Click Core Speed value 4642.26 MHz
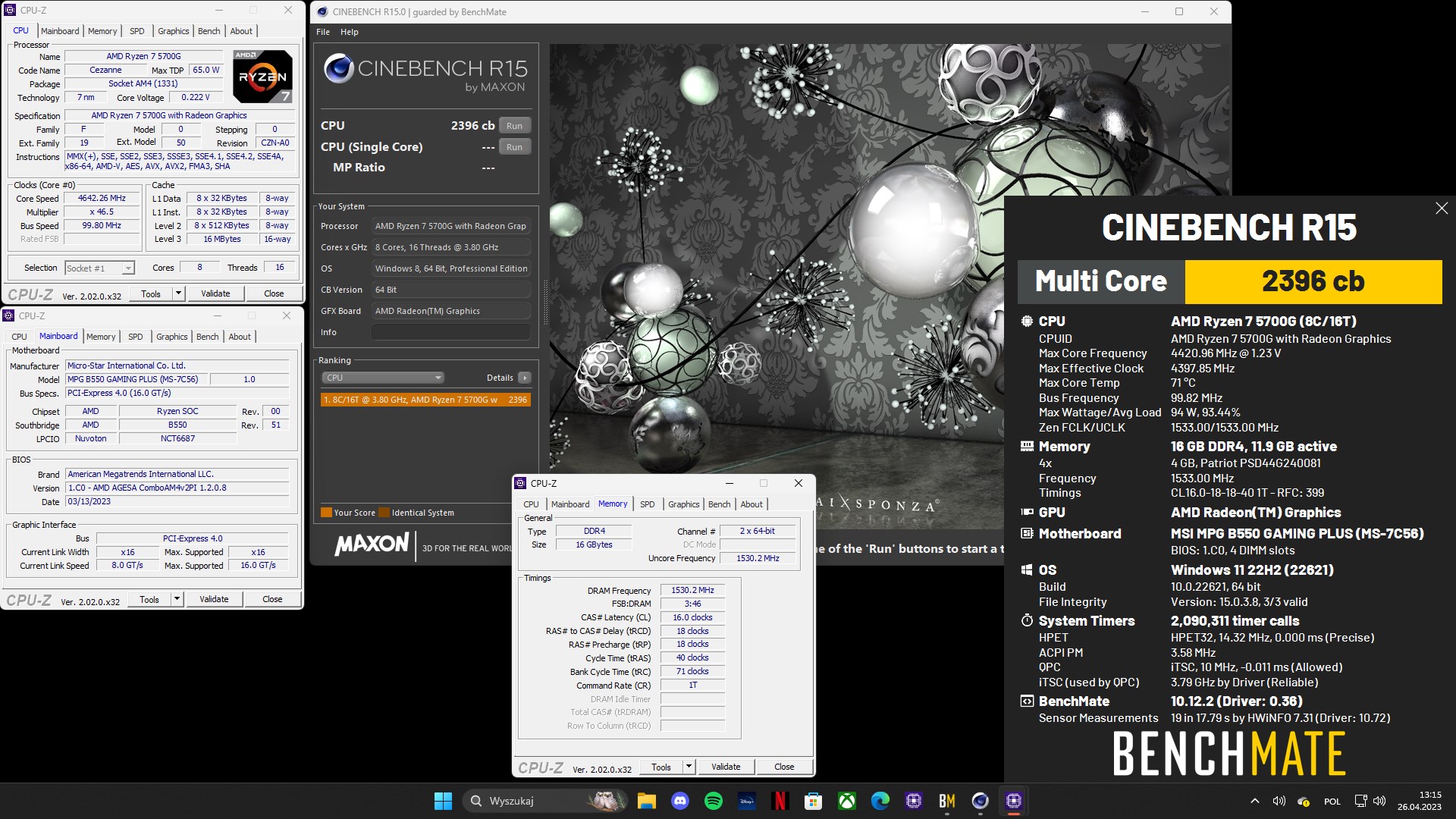This screenshot has width=1456, height=819. point(102,198)
